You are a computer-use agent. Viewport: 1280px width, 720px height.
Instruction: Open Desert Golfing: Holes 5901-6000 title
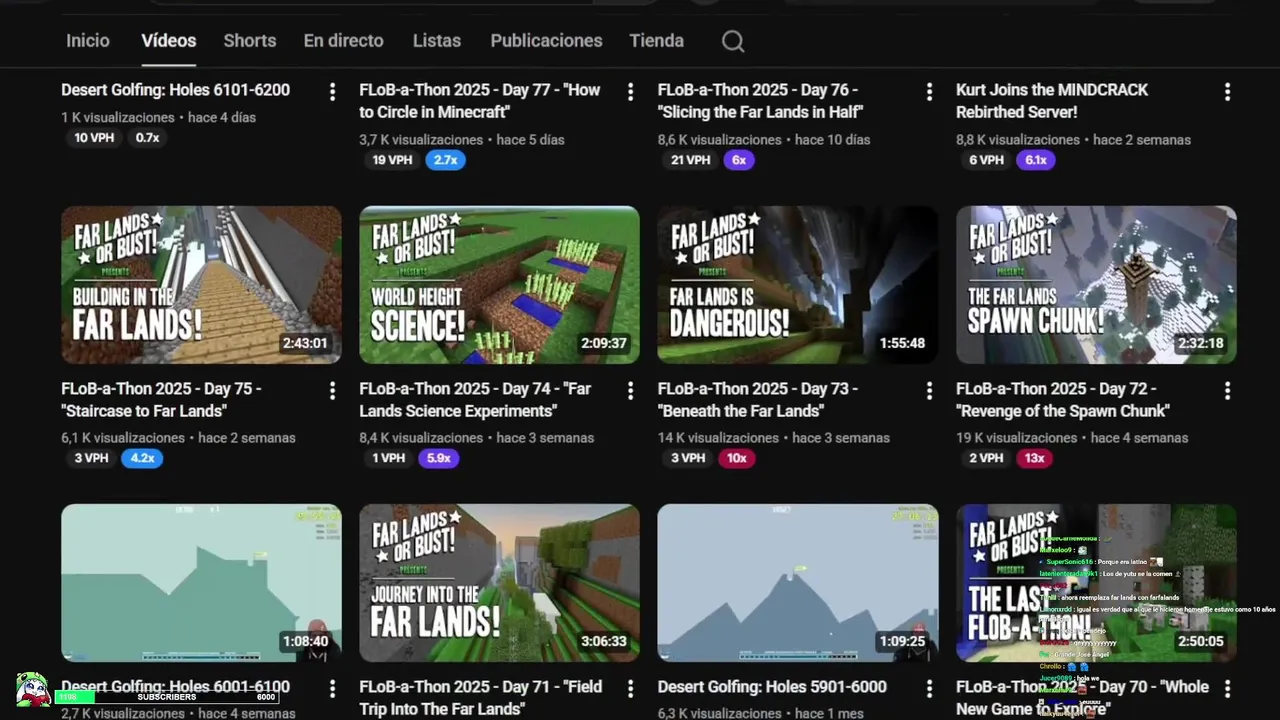[772, 687]
